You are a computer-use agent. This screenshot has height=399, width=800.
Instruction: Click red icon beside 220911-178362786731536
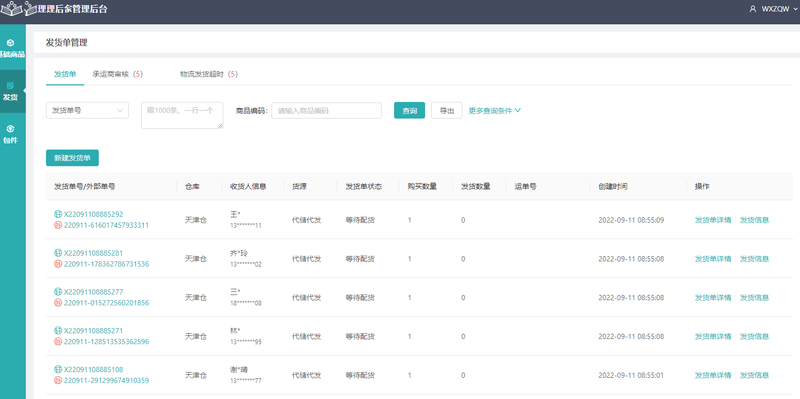click(x=58, y=264)
